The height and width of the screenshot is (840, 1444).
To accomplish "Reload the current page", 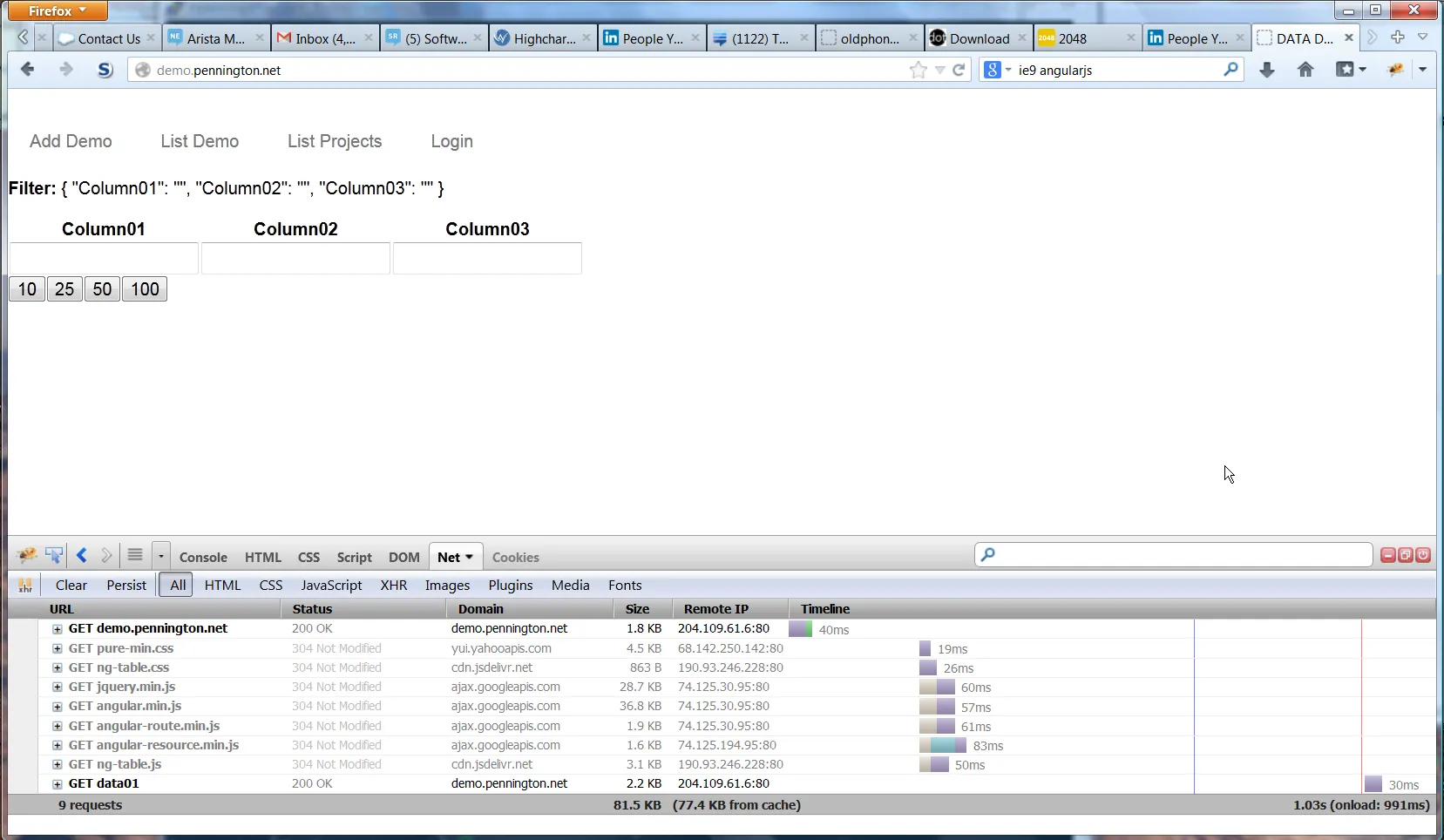I will coord(959,70).
